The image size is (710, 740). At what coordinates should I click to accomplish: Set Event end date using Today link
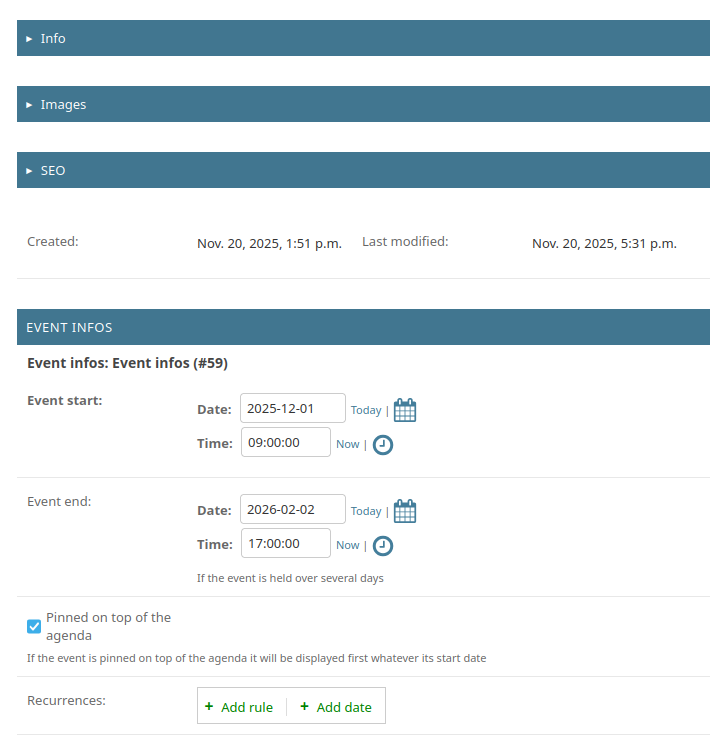pos(366,511)
